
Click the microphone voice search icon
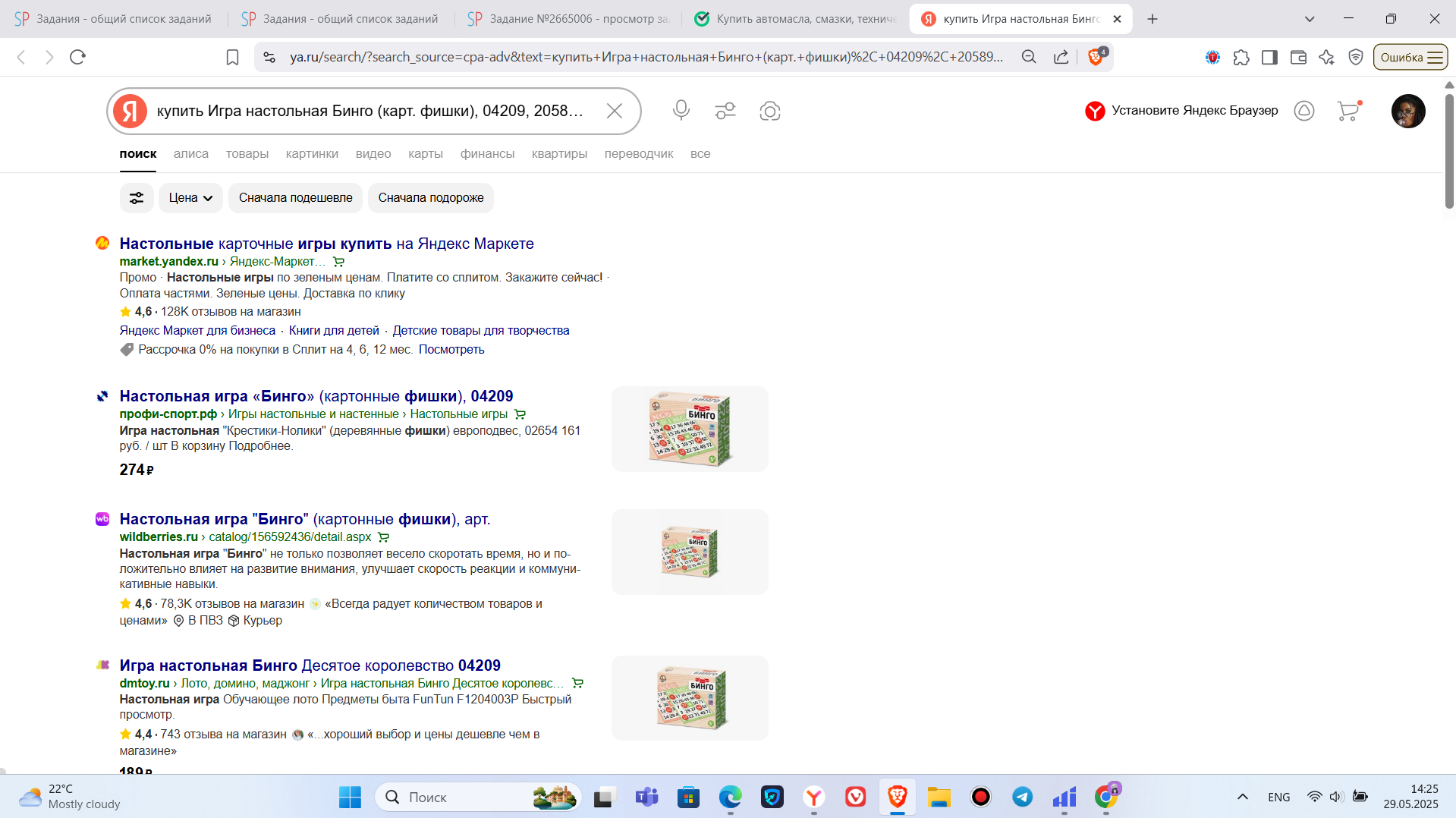coord(681,111)
